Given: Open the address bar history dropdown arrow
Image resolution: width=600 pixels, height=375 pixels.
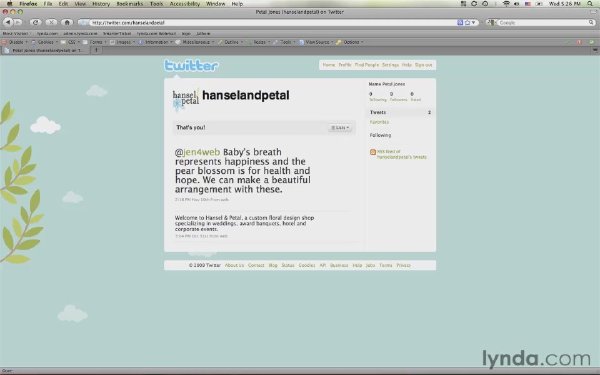Looking at the screenshot, I should (x=474, y=23).
